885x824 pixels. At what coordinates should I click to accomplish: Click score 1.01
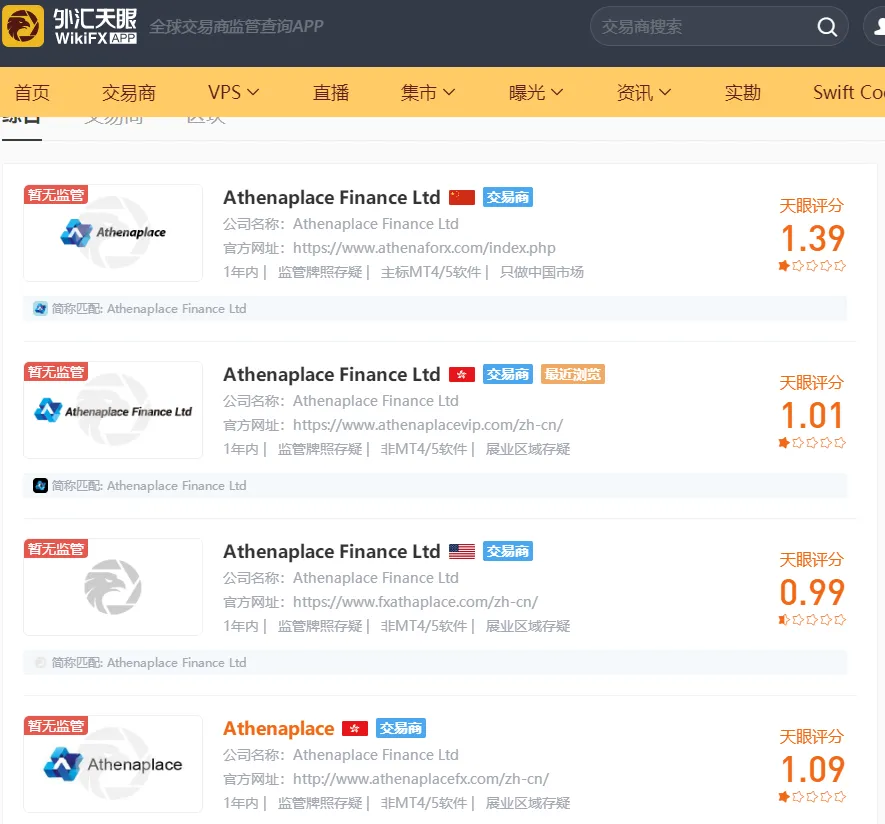click(812, 415)
